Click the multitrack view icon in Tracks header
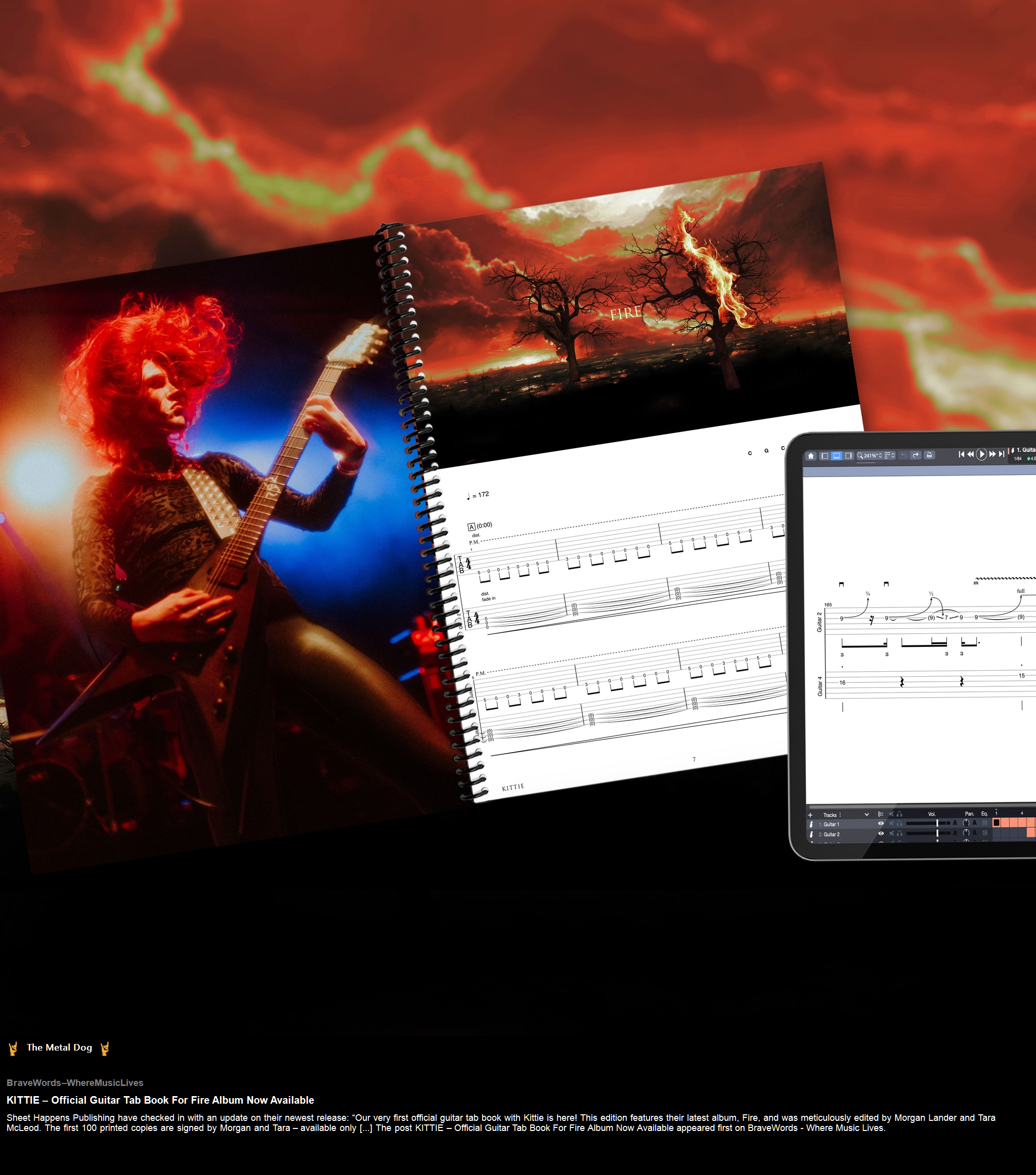The width and height of the screenshot is (1036, 1175). point(881,814)
